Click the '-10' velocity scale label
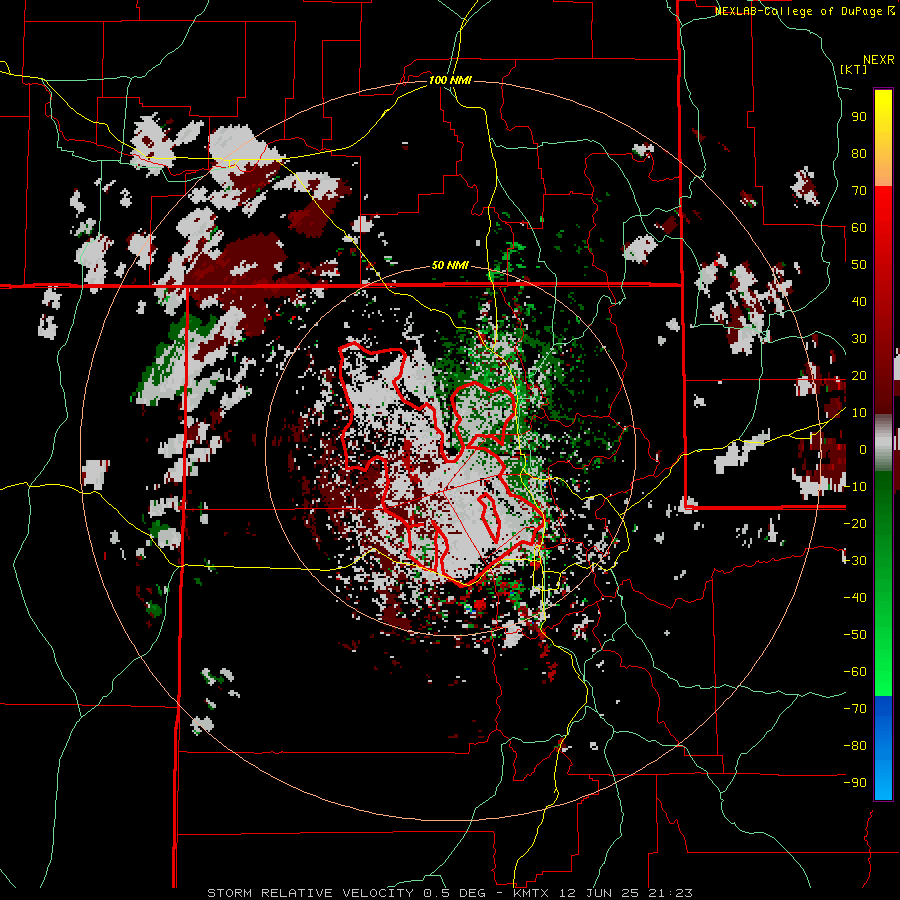 (855, 487)
